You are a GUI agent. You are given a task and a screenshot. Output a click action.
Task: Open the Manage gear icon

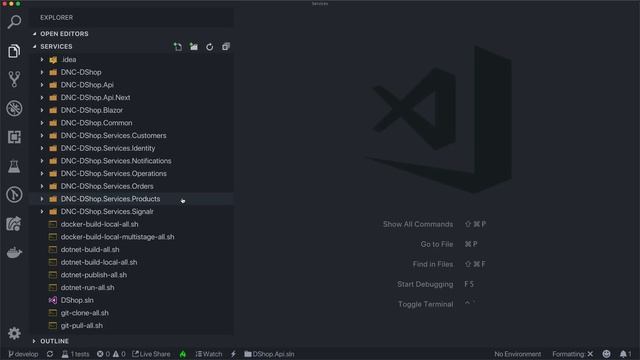[14, 333]
